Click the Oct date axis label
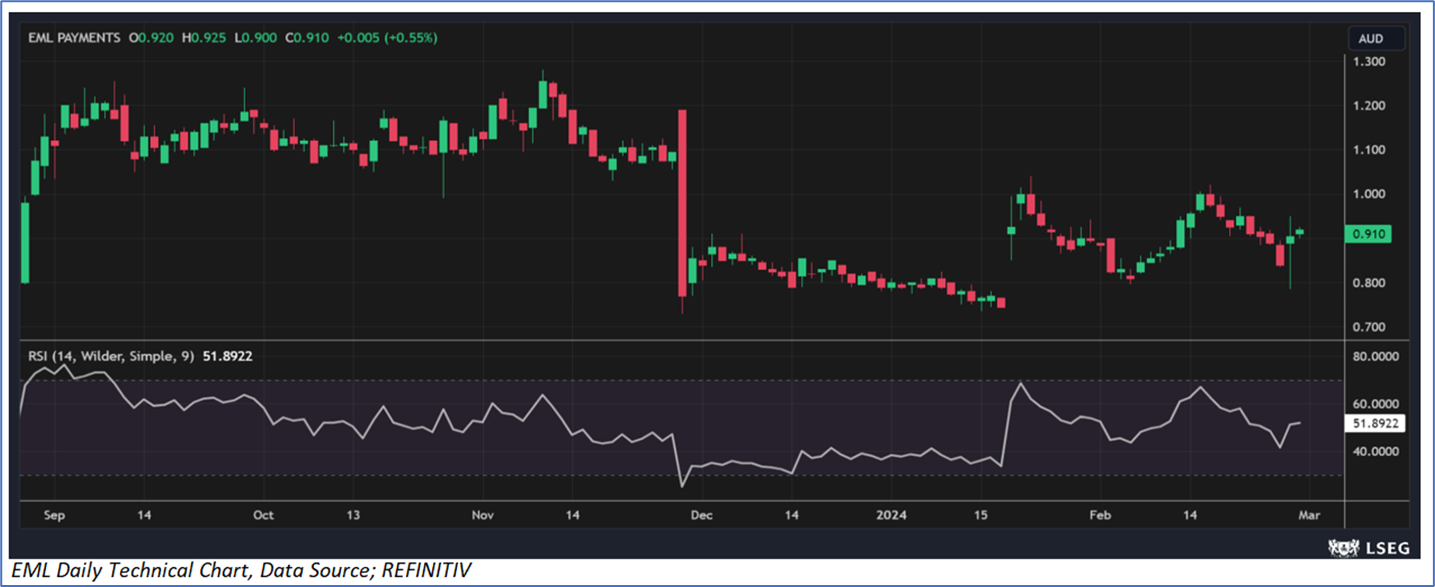This screenshot has height=587, width=1435. click(x=263, y=515)
